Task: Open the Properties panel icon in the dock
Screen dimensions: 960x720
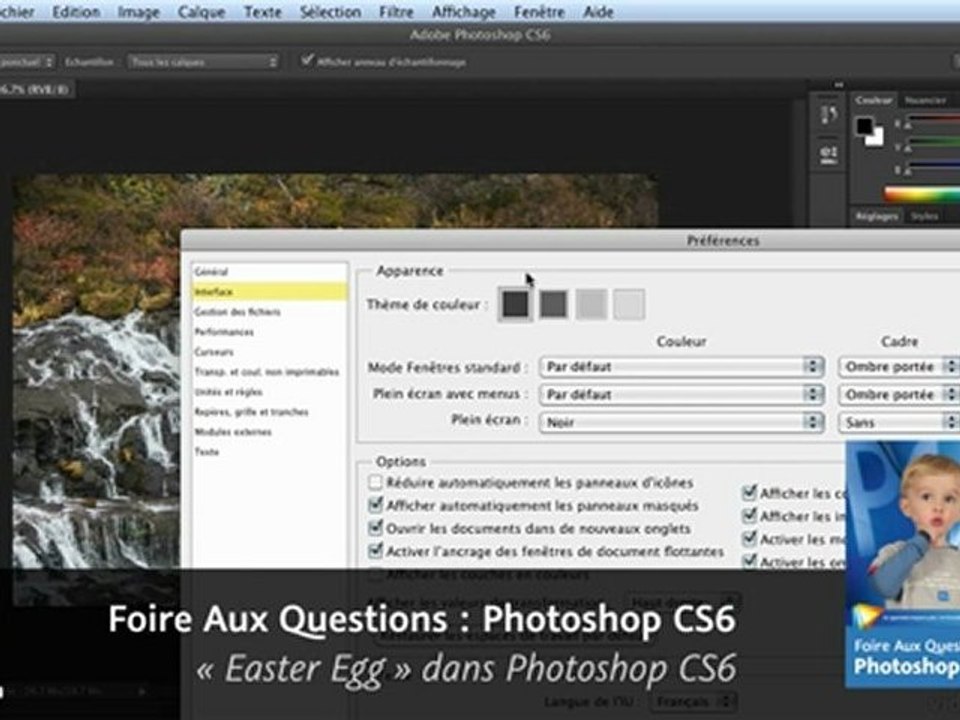Action: point(829,153)
